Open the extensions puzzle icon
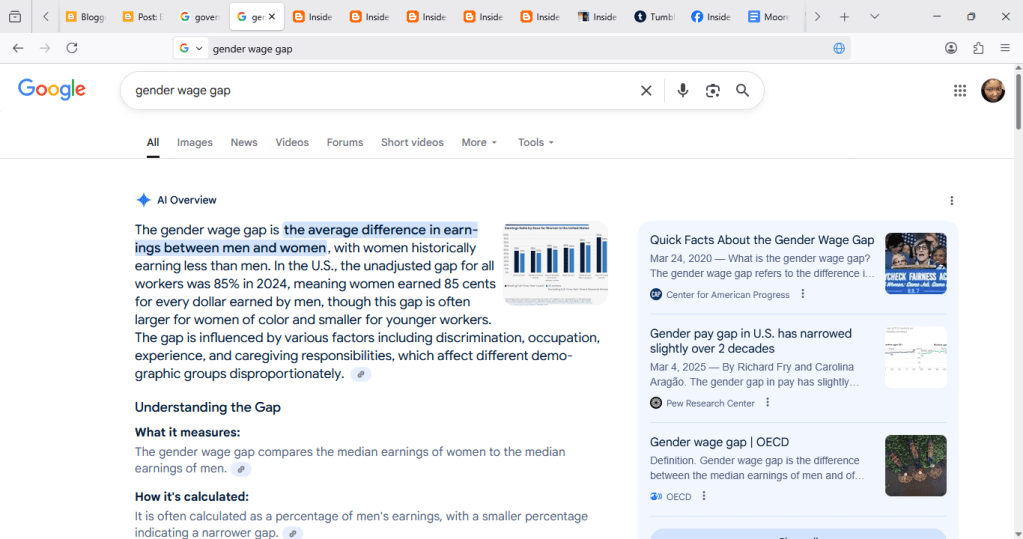This screenshot has height=539, width=1023. click(x=978, y=48)
